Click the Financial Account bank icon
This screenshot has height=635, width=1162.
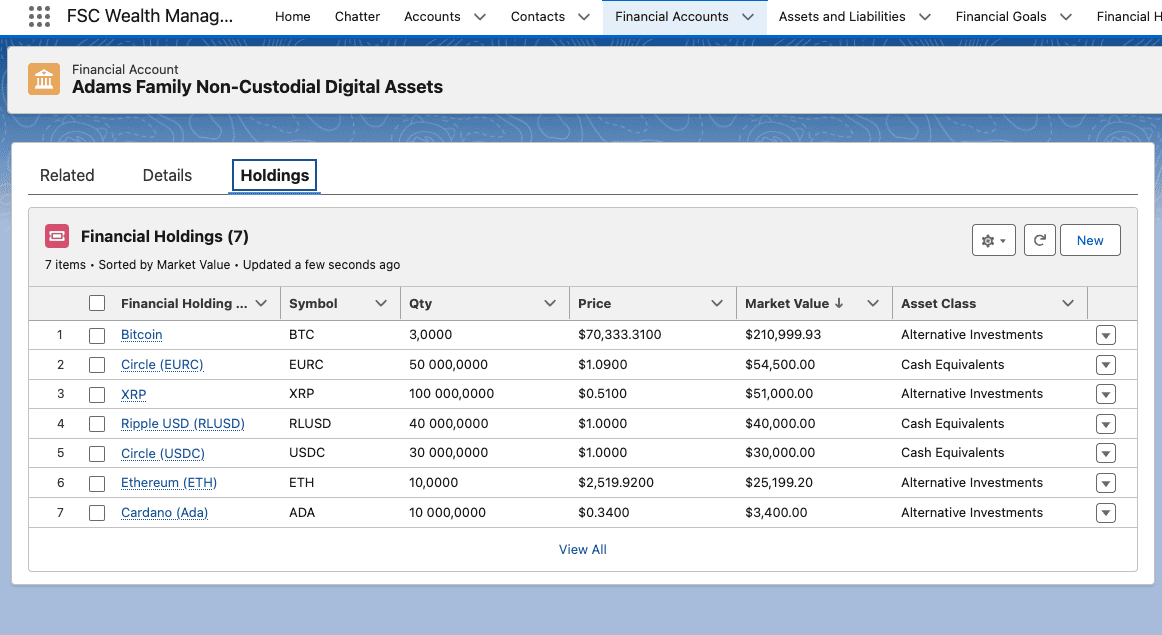(44, 79)
